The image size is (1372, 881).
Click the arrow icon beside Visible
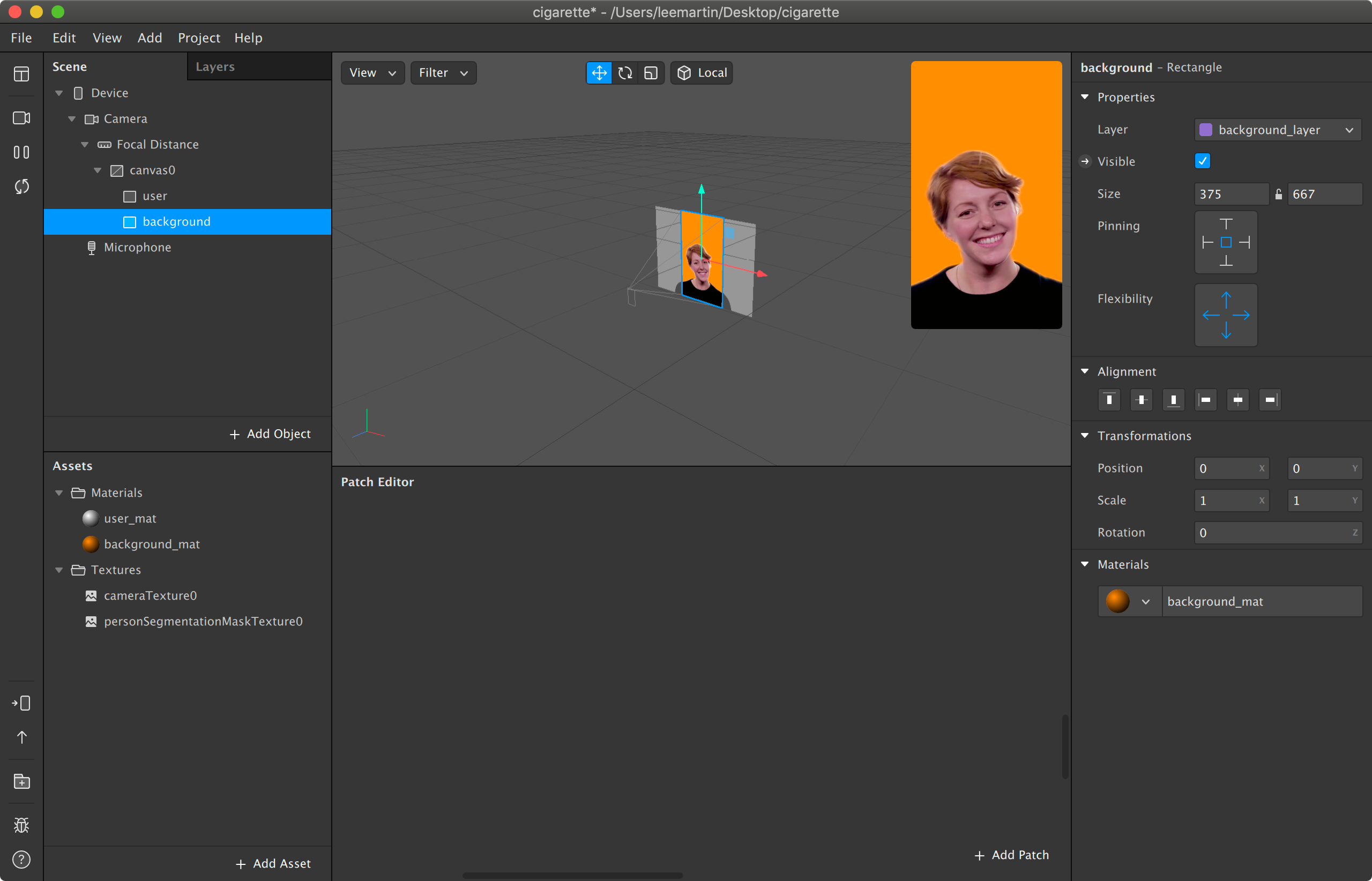click(x=1085, y=161)
